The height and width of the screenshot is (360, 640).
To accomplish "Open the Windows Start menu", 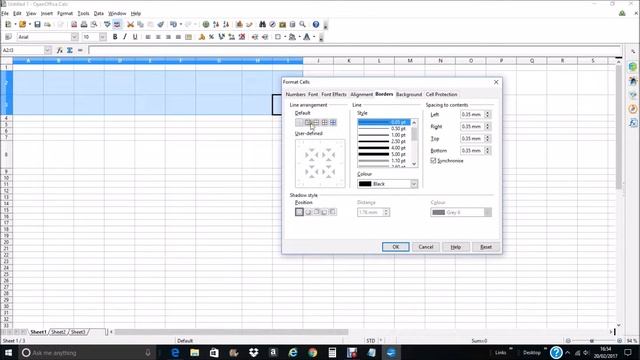I will pyautogui.click(x=8, y=352).
